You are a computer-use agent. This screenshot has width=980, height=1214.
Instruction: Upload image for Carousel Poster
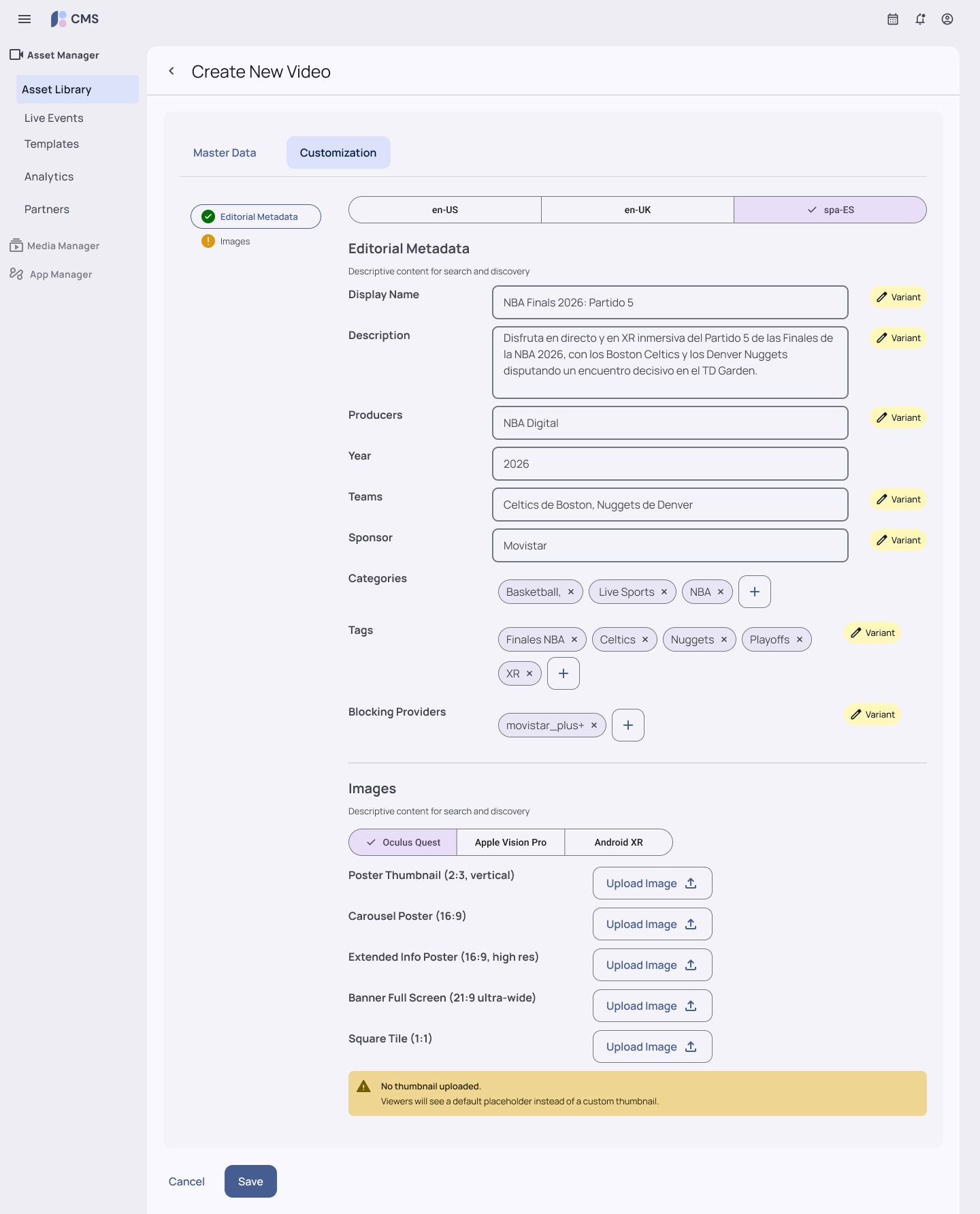coord(653,924)
